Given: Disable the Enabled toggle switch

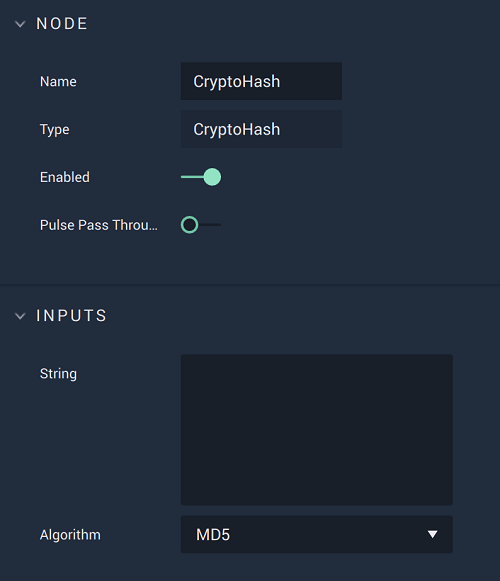Looking at the screenshot, I should tap(201, 177).
